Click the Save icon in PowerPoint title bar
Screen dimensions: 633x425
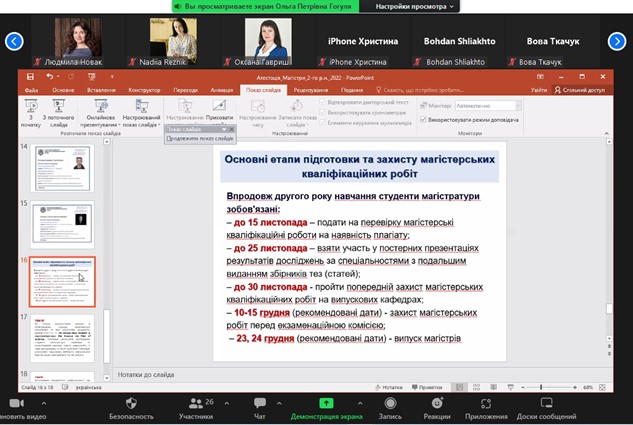(30, 77)
